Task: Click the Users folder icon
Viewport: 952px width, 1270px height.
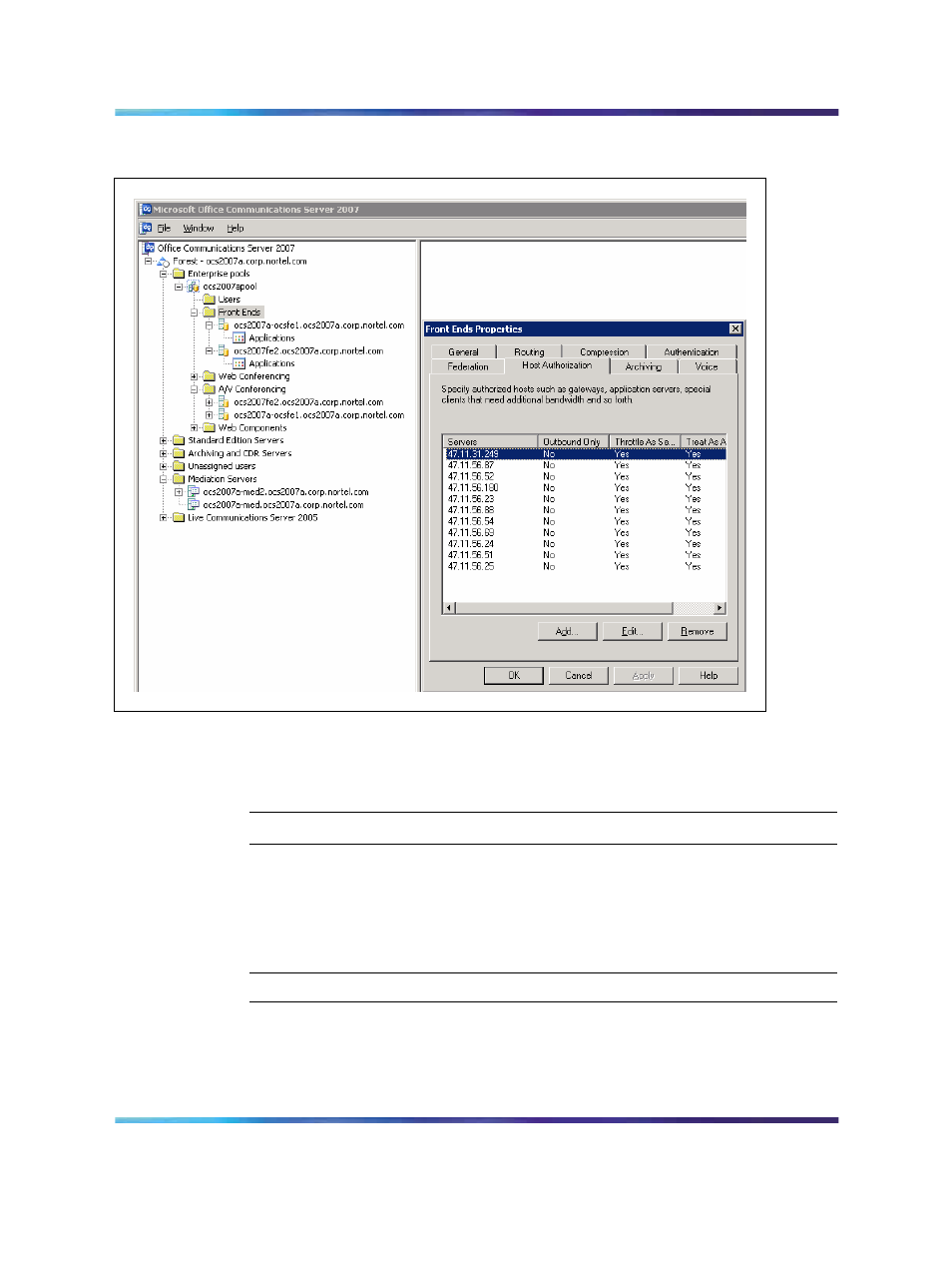Action: pos(209,300)
